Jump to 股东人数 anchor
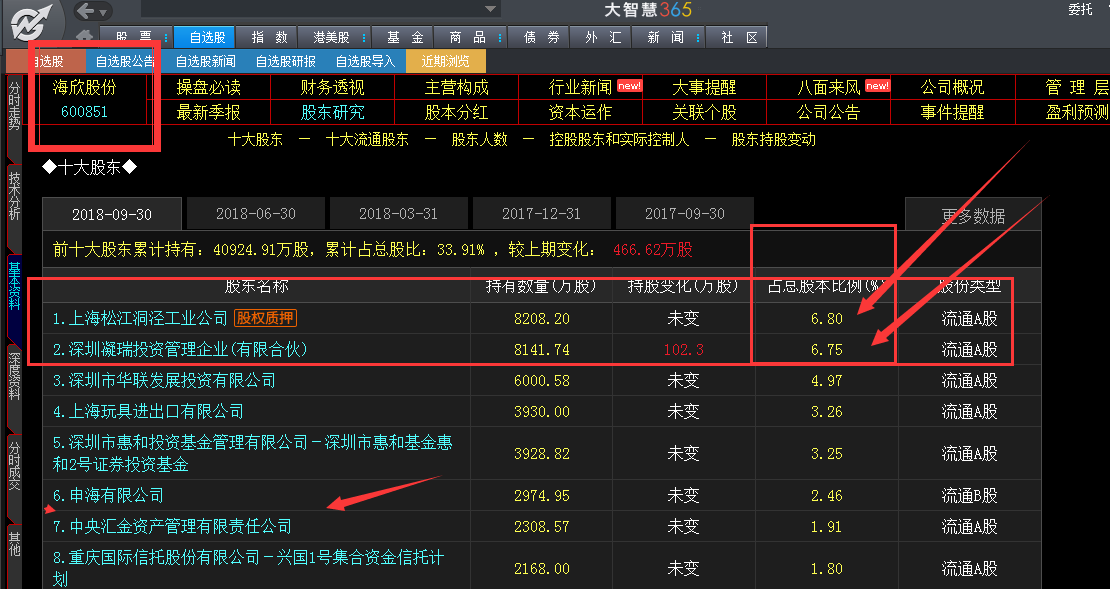The width and height of the screenshot is (1110, 589). [x=480, y=139]
